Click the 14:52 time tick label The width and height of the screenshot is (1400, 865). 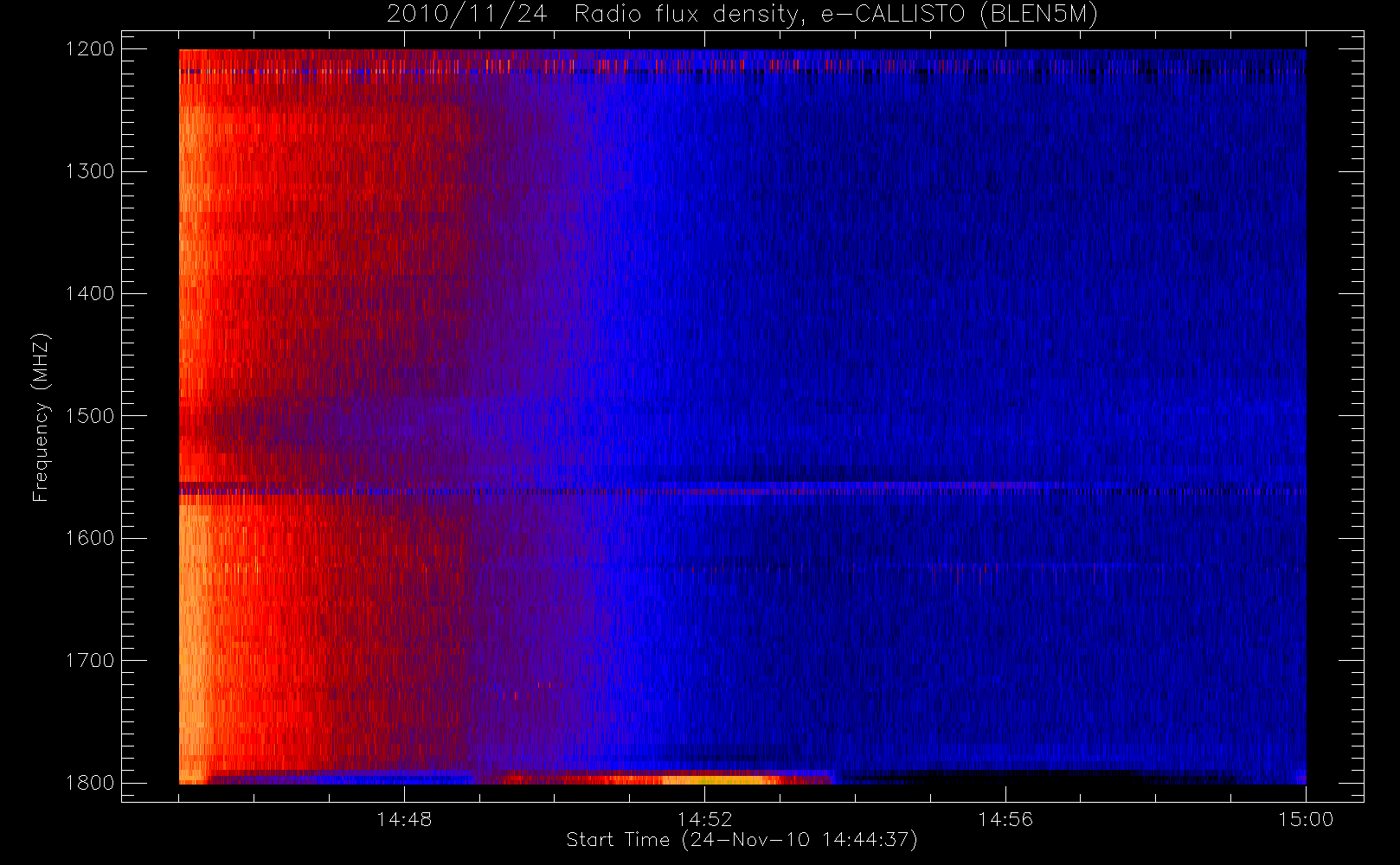[704, 819]
